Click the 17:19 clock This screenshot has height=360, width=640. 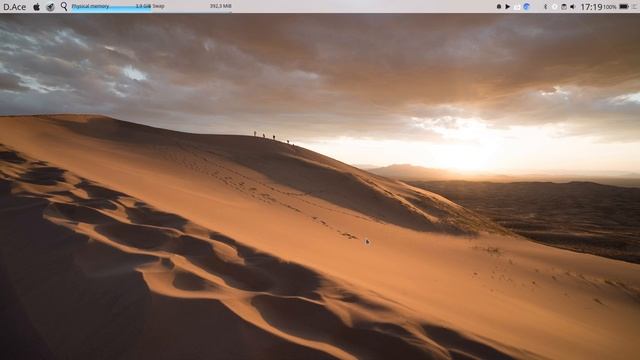[591, 7]
